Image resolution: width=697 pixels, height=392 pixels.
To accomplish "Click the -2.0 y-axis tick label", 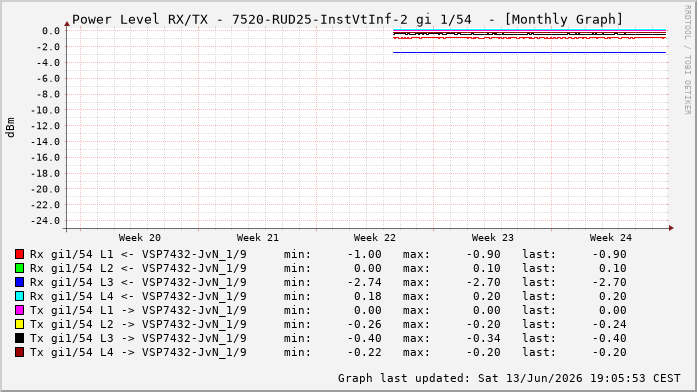I will [x=48, y=47].
